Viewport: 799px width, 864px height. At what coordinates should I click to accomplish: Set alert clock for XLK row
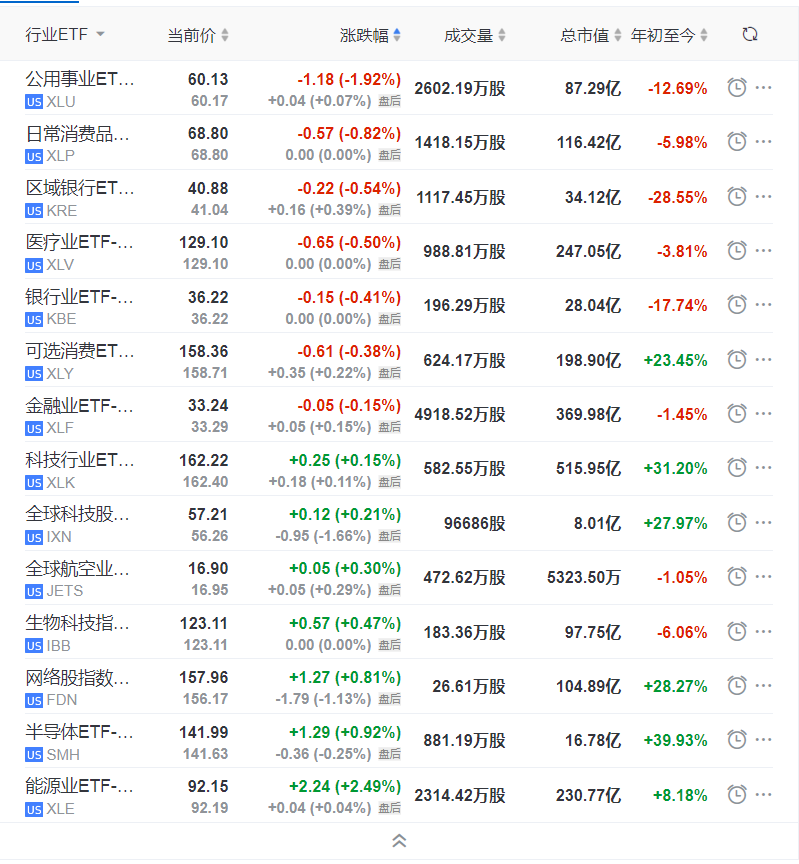[737, 468]
